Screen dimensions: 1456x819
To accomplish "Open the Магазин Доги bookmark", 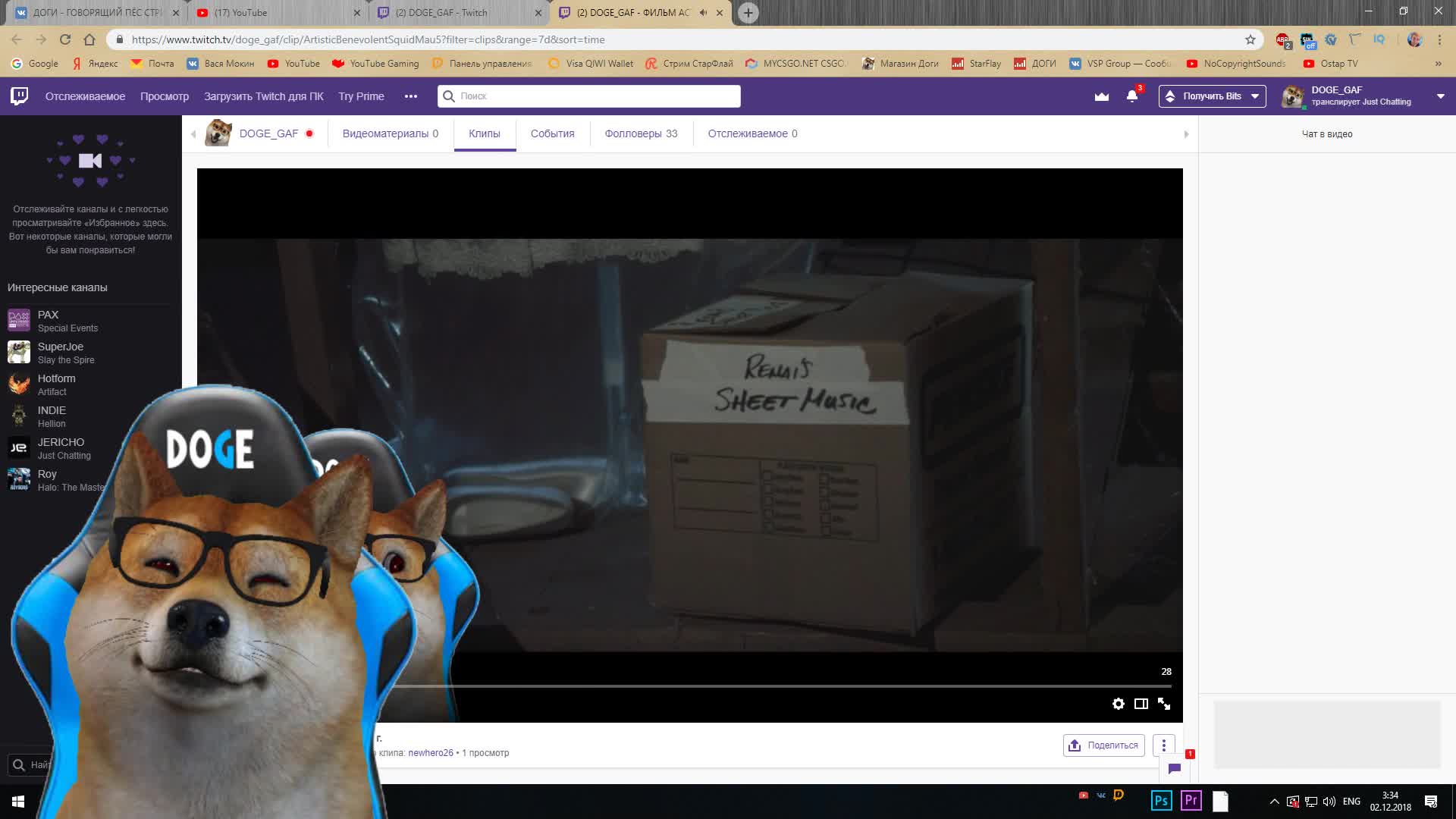I will (900, 64).
